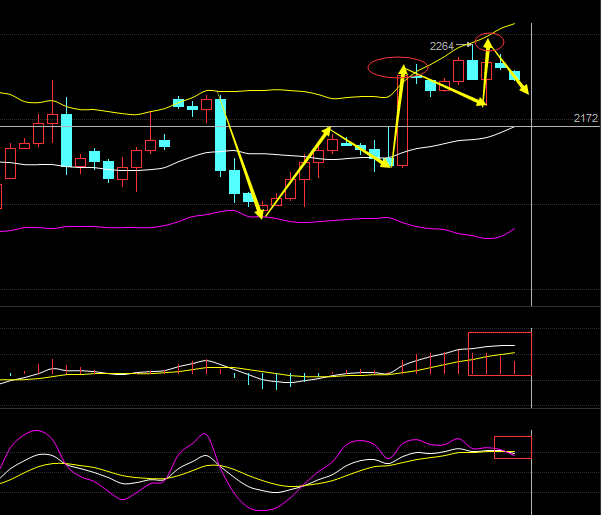Select the big cyan candle where the first arrow starts
601x515 pixels.
[x=221, y=134]
